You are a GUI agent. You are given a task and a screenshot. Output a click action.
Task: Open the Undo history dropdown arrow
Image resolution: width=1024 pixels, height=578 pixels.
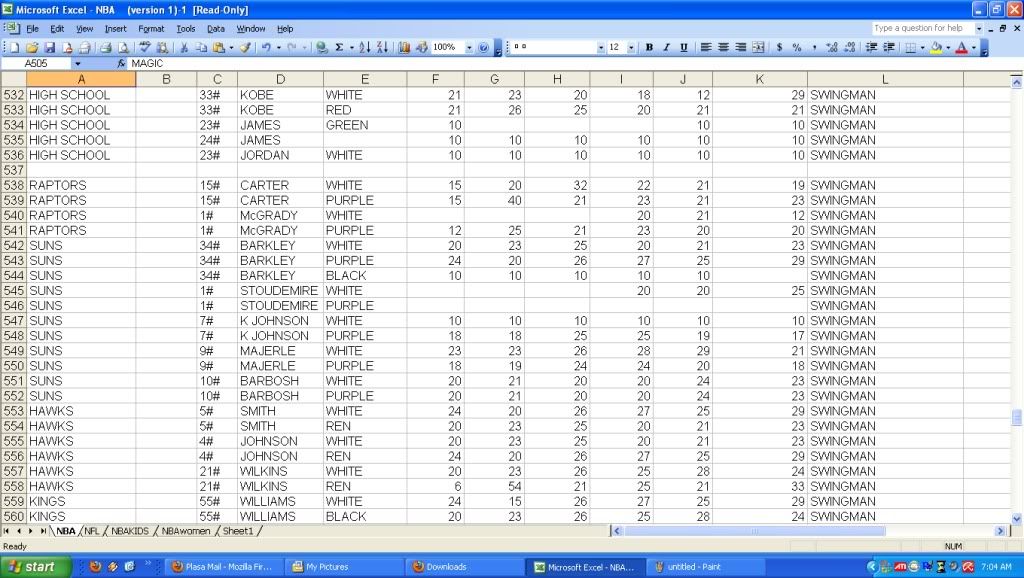point(278,48)
